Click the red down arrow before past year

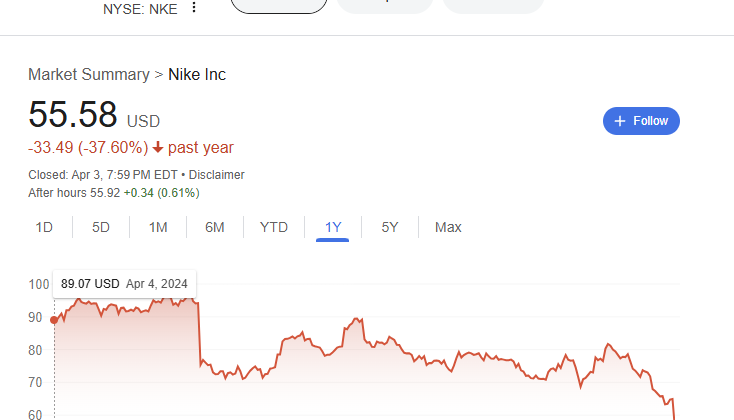point(158,147)
